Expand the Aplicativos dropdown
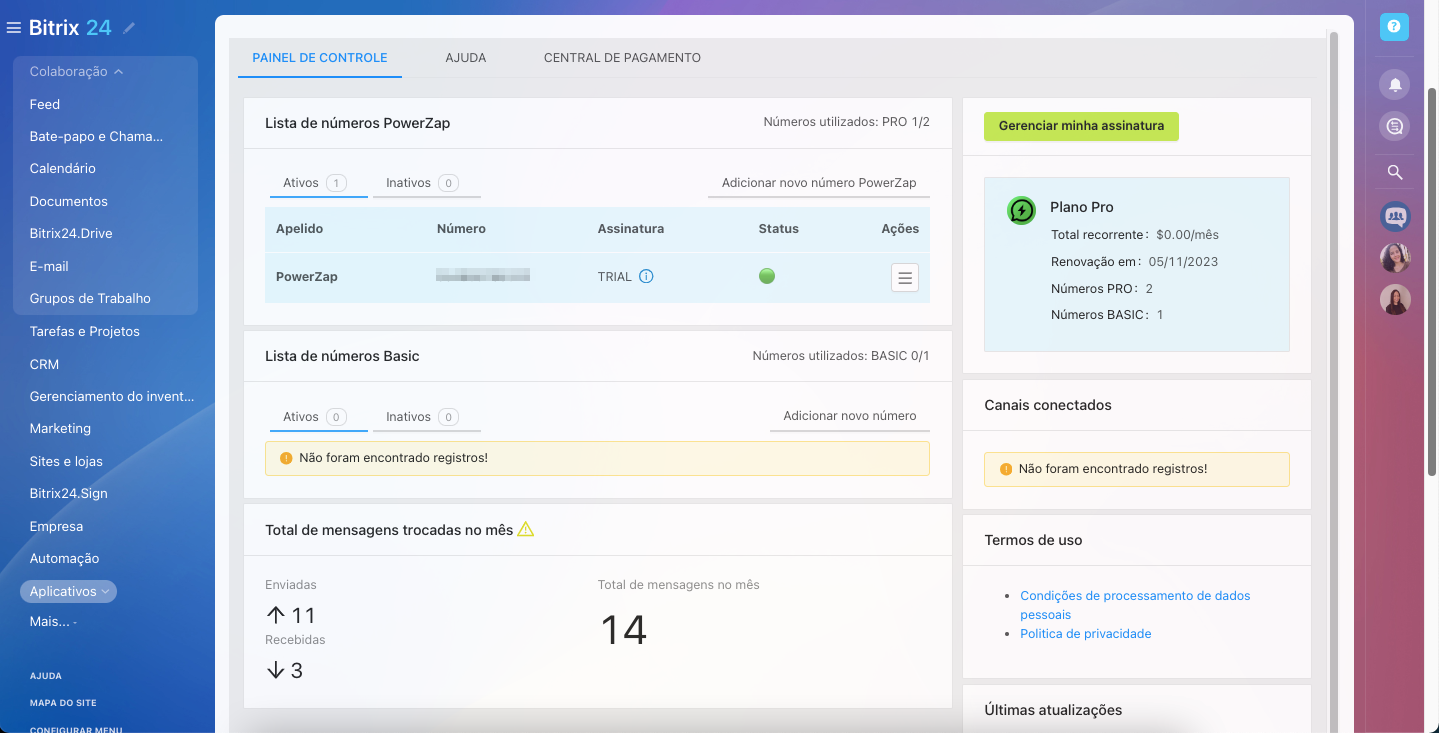The height and width of the screenshot is (733, 1439). [x=68, y=592]
